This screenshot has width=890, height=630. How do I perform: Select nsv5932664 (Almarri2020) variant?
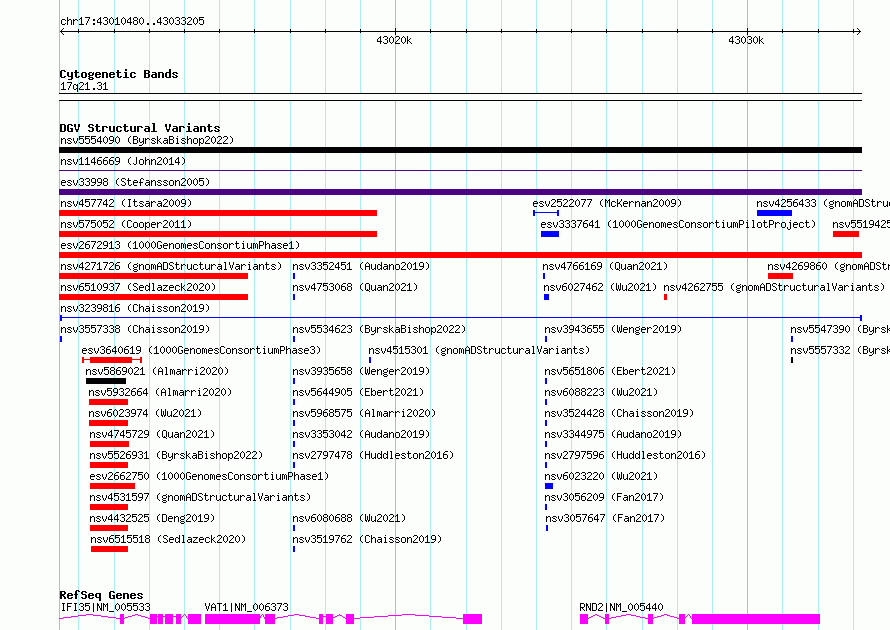[160, 392]
